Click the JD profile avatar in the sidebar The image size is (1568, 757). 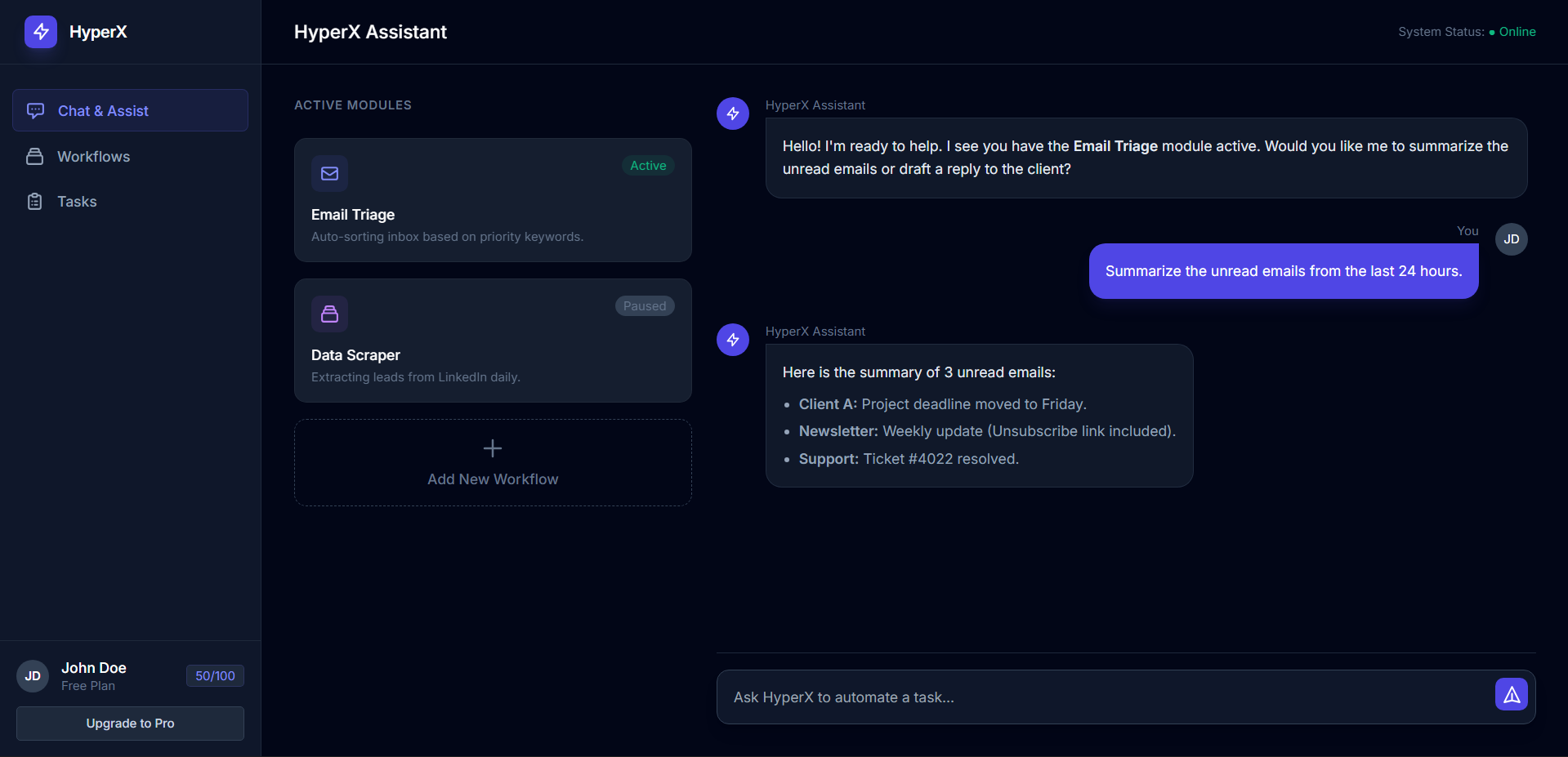click(32, 675)
